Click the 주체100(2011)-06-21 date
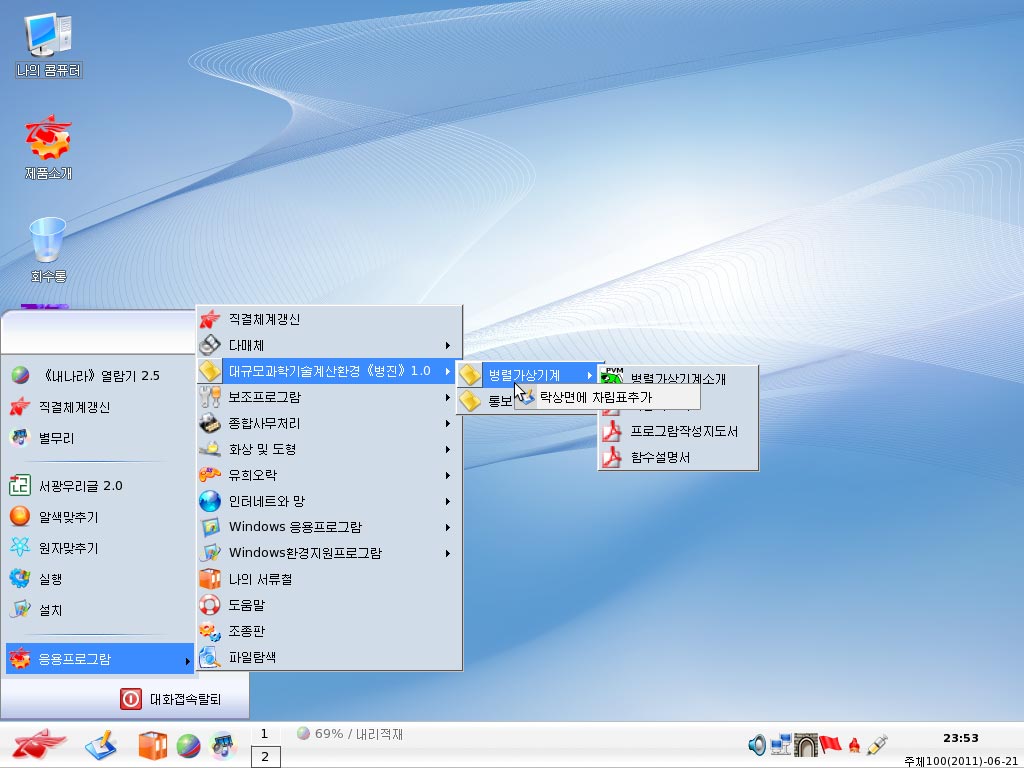The width and height of the screenshot is (1024, 768). [x=963, y=761]
